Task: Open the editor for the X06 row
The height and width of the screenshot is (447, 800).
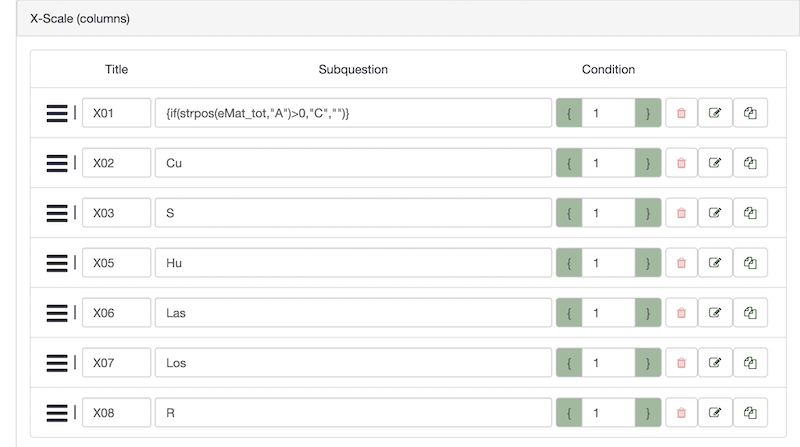Action: pyautogui.click(x=715, y=313)
